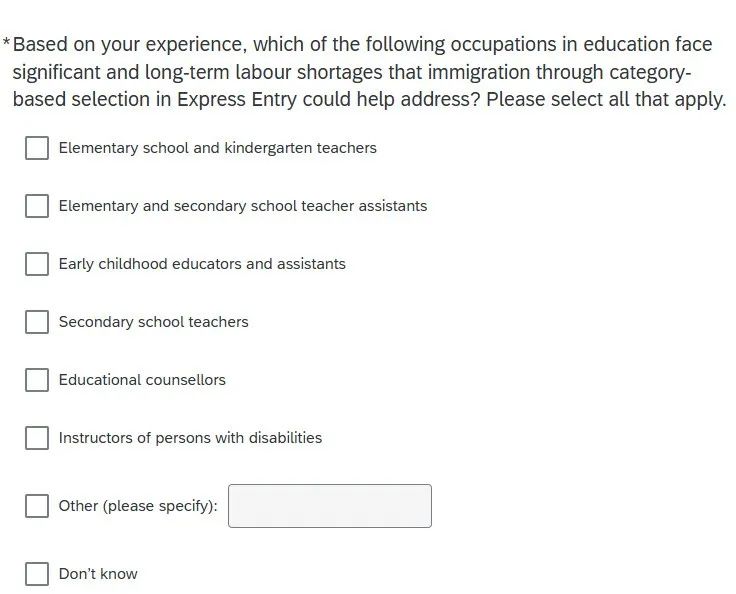
Task: Check the box beside Elementary and secondary school teacher assistants
Action: (x=37, y=206)
